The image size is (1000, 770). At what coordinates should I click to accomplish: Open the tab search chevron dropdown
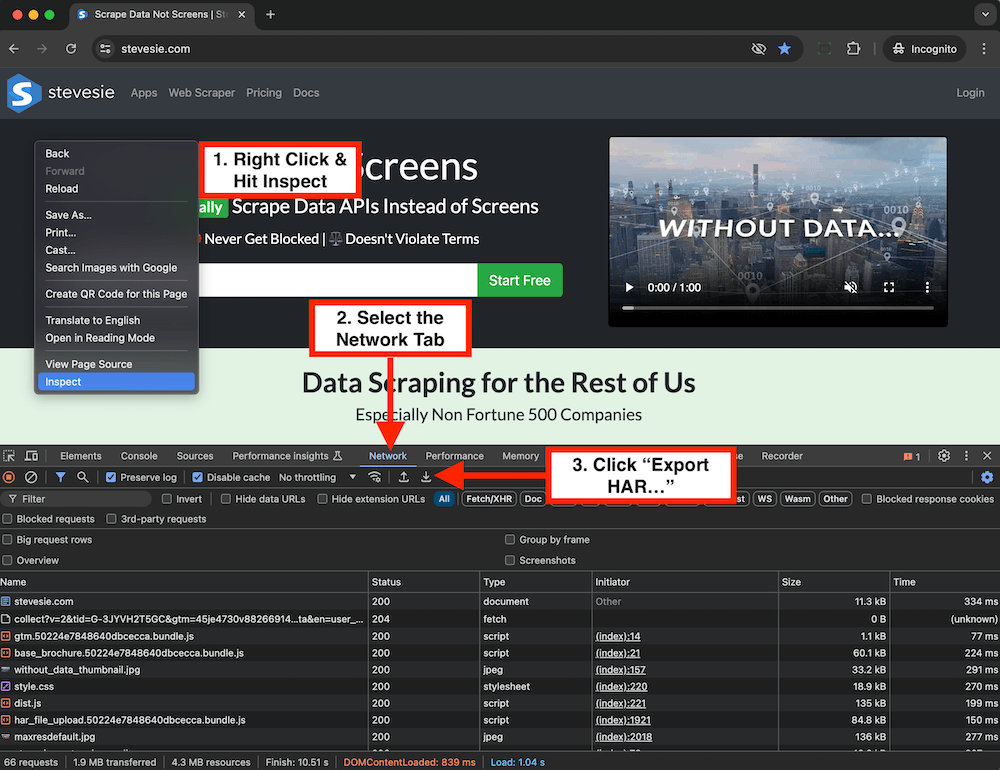coord(985,14)
